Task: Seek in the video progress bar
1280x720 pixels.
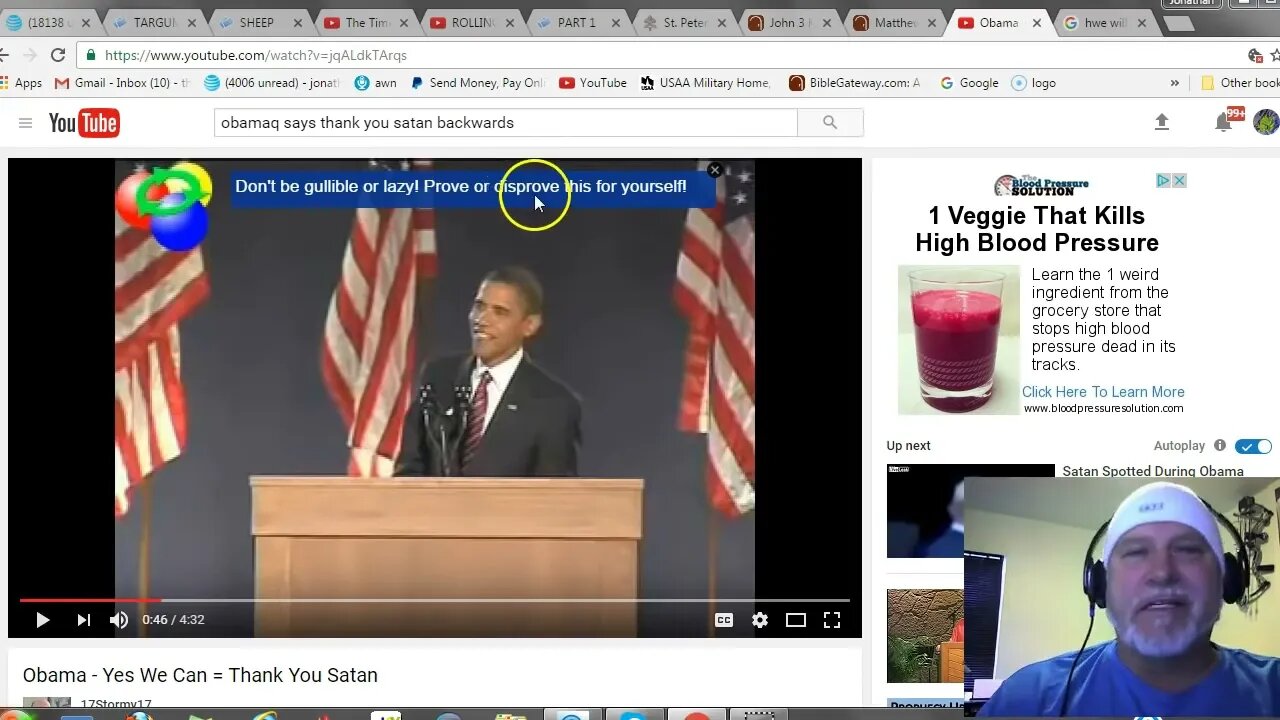Action: [435, 600]
